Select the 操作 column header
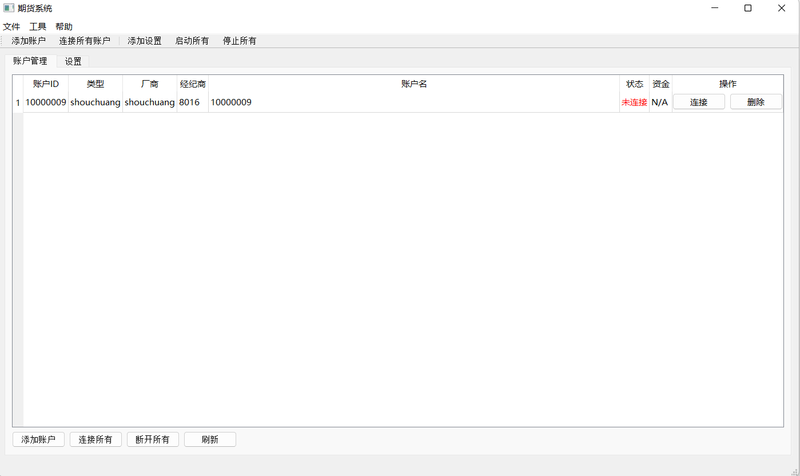 pos(728,84)
